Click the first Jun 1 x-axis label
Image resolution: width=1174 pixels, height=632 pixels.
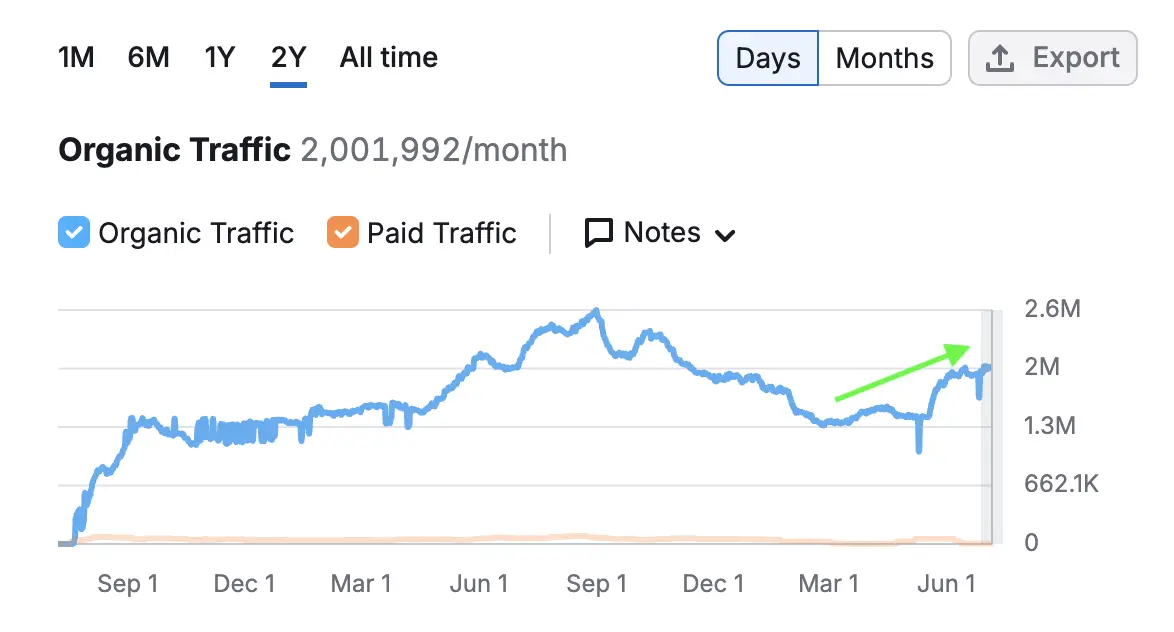pos(478,583)
